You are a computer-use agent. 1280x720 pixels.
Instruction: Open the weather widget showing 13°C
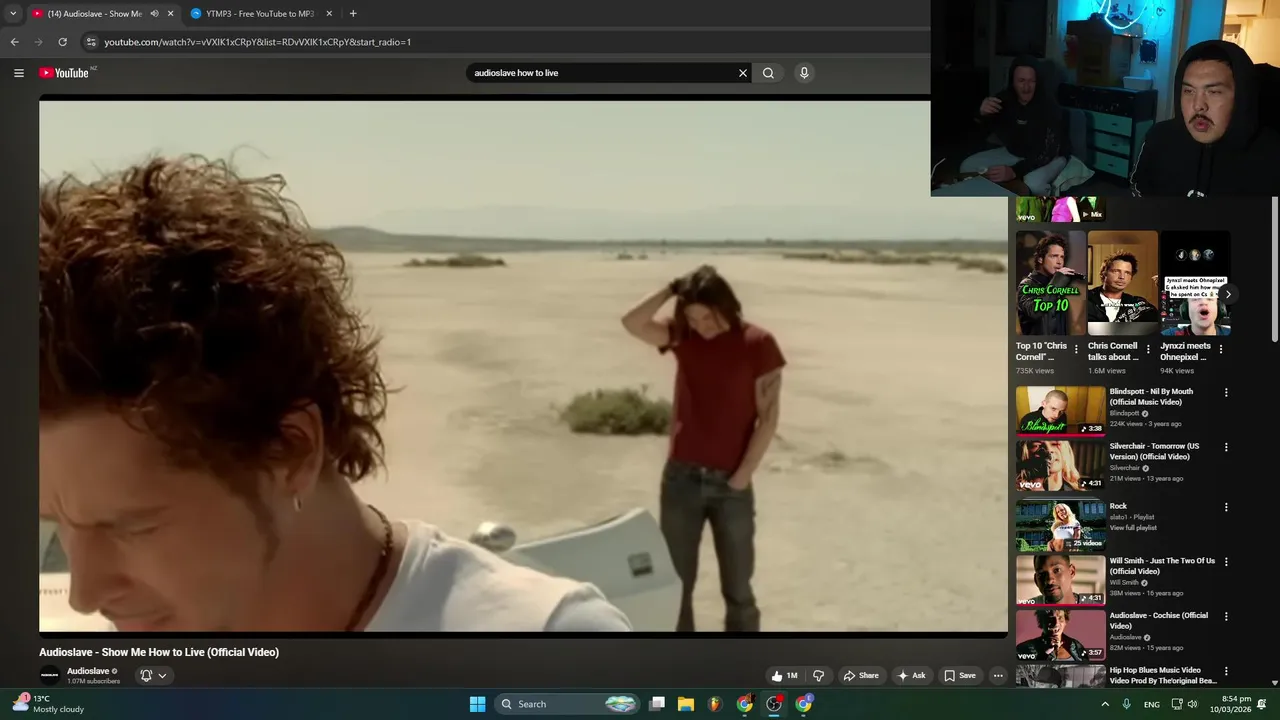[48, 704]
